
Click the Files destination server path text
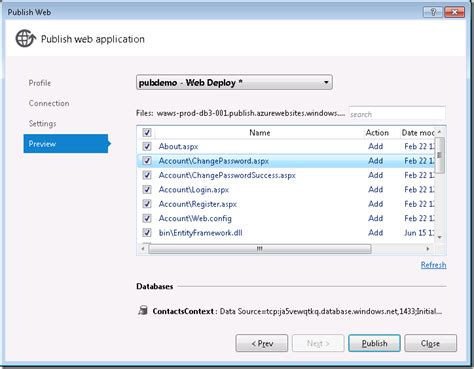pos(251,113)
